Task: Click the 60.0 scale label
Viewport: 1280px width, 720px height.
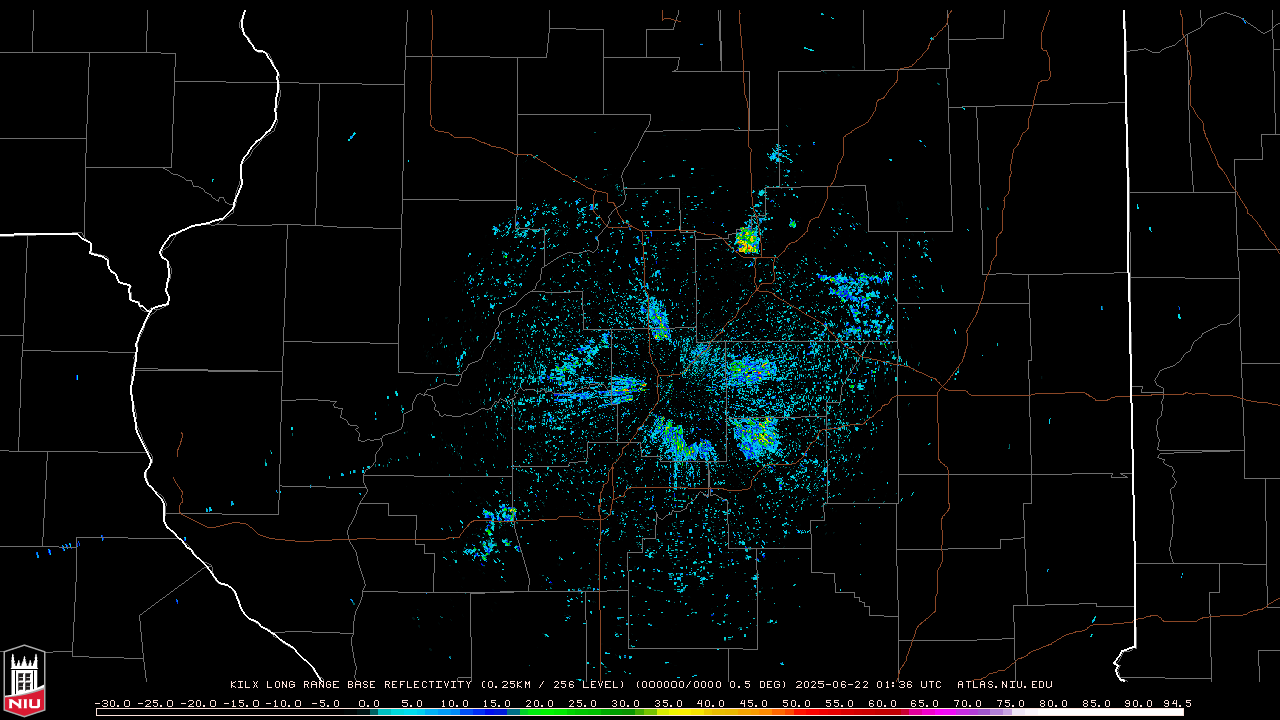Action: [x=885, y=703]
